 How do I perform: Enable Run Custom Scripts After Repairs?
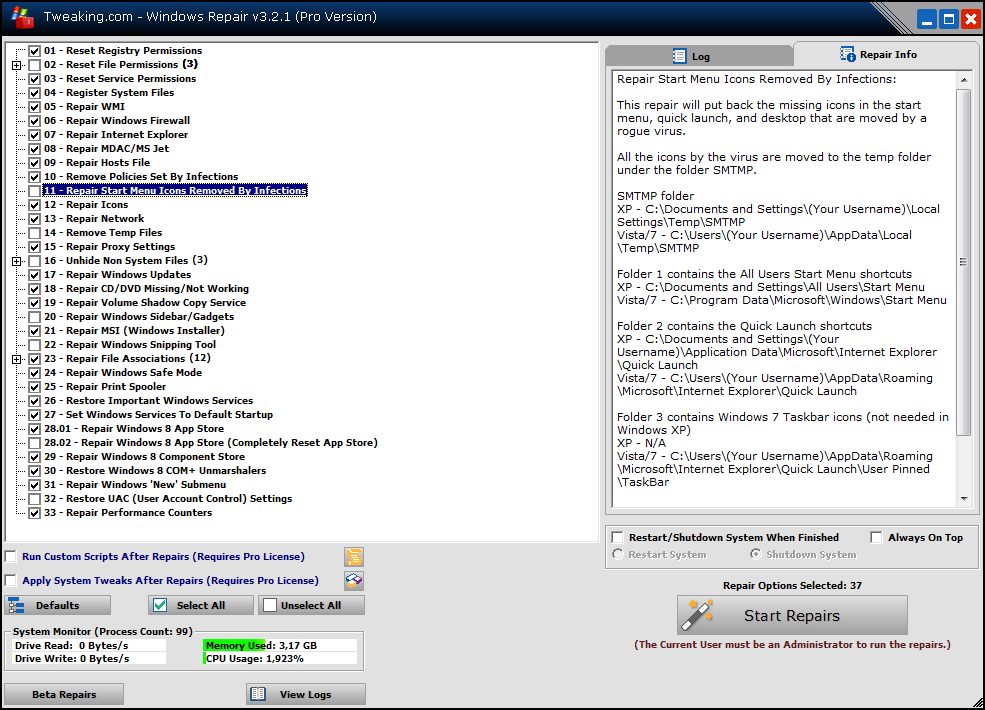coord(11,557)
